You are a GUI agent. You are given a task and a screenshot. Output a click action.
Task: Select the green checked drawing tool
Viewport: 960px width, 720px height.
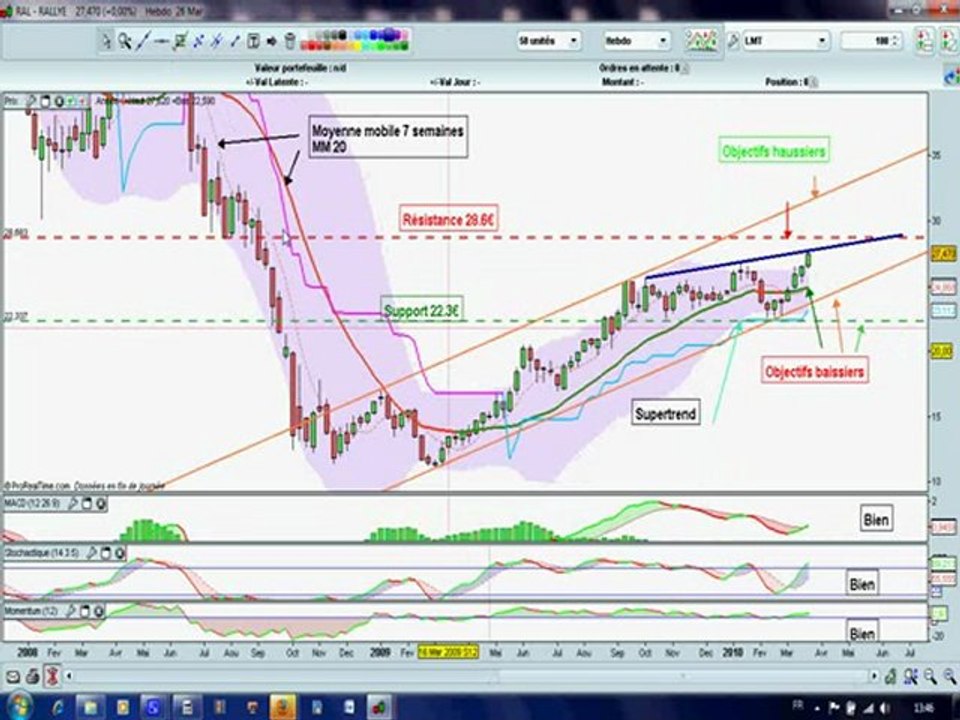[180, 41]
